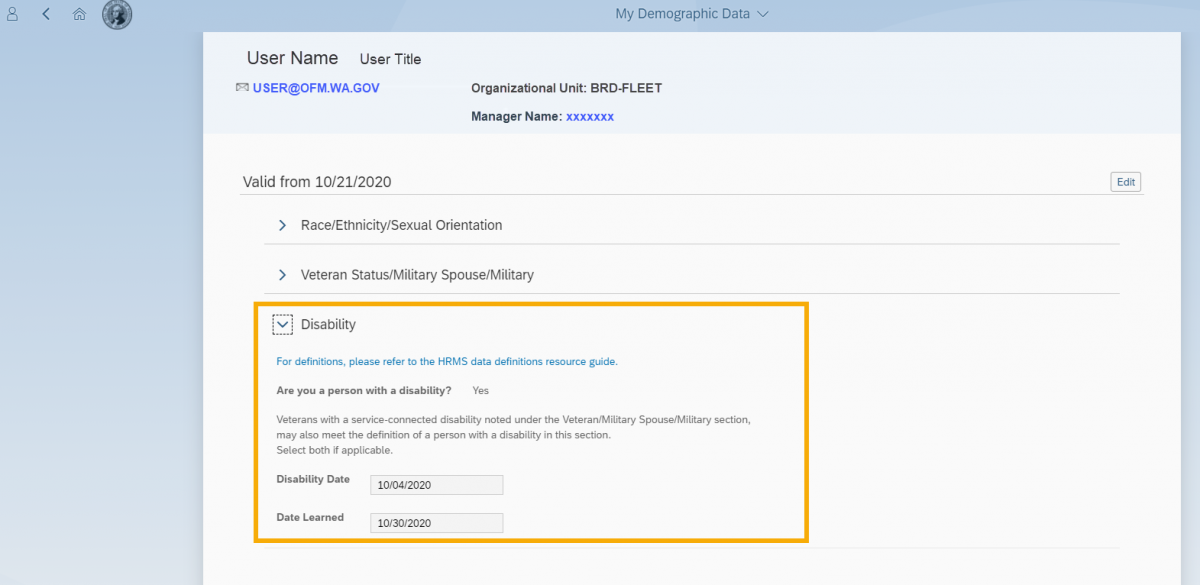Expand the Race/Ethnicity/Sexual Orientation chevron
1200x585 pixels.
(x=282, y=225)
